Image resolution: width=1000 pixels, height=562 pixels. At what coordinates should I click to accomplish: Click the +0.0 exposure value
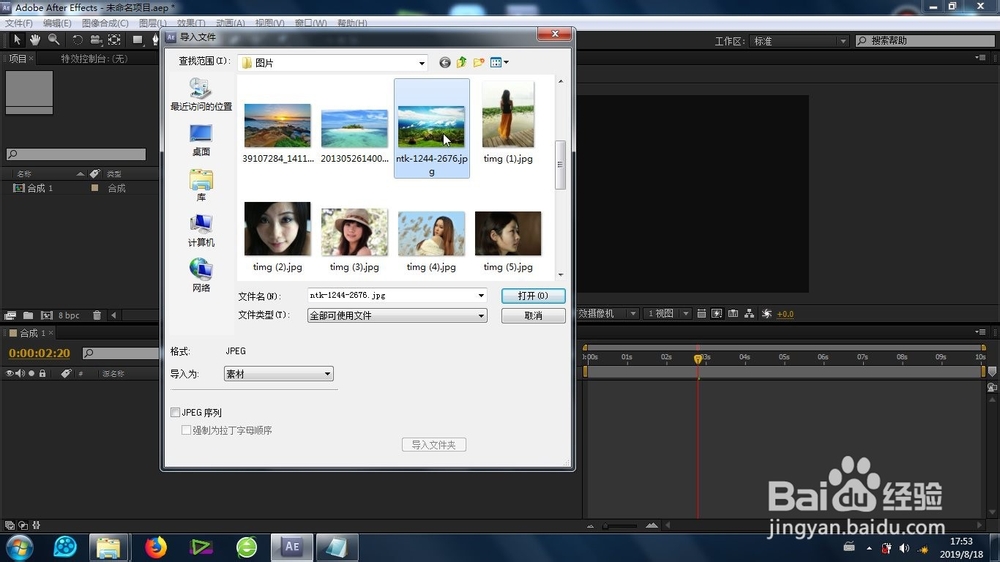pos(785,314)
